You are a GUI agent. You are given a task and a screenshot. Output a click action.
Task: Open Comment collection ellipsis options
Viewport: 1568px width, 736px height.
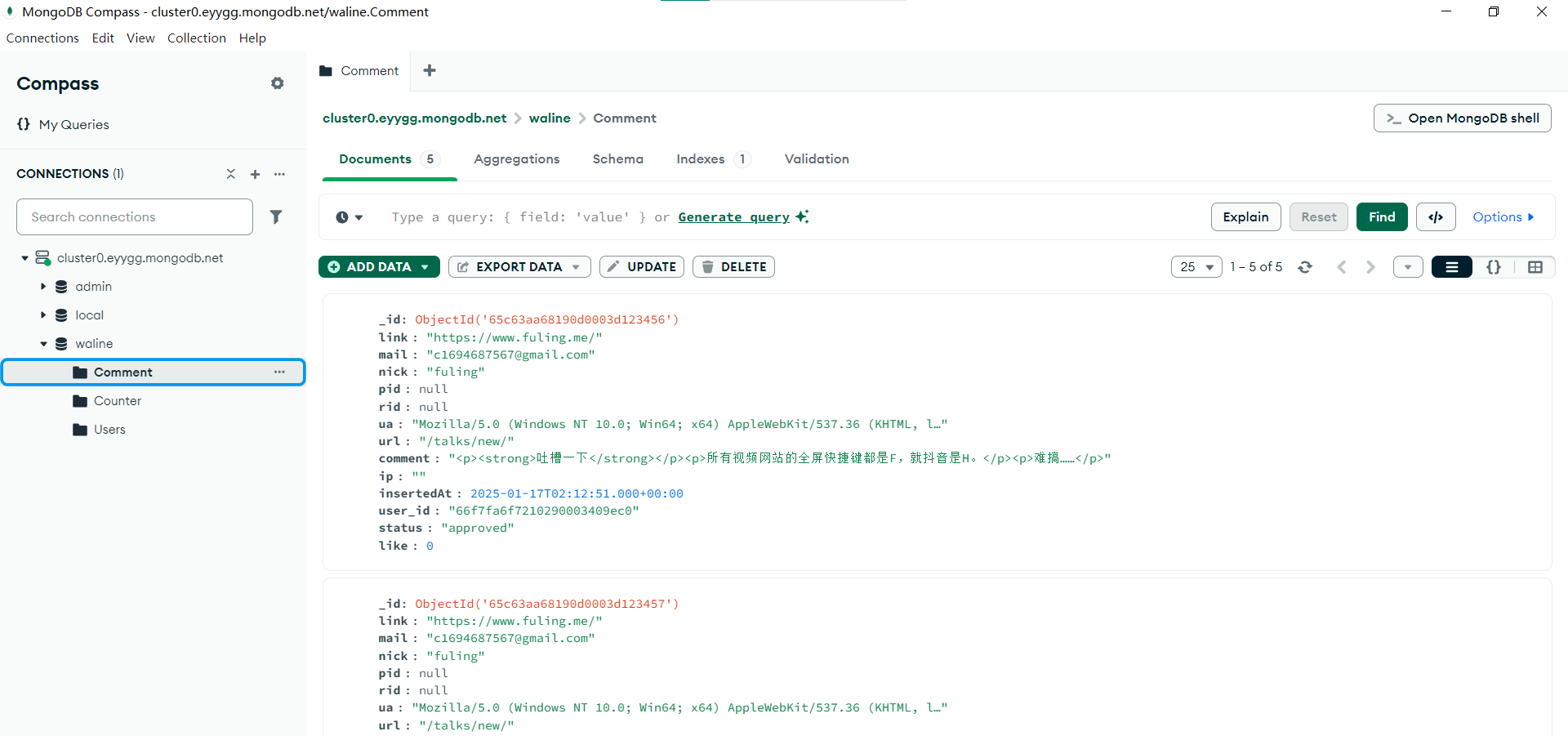[280, 372]
